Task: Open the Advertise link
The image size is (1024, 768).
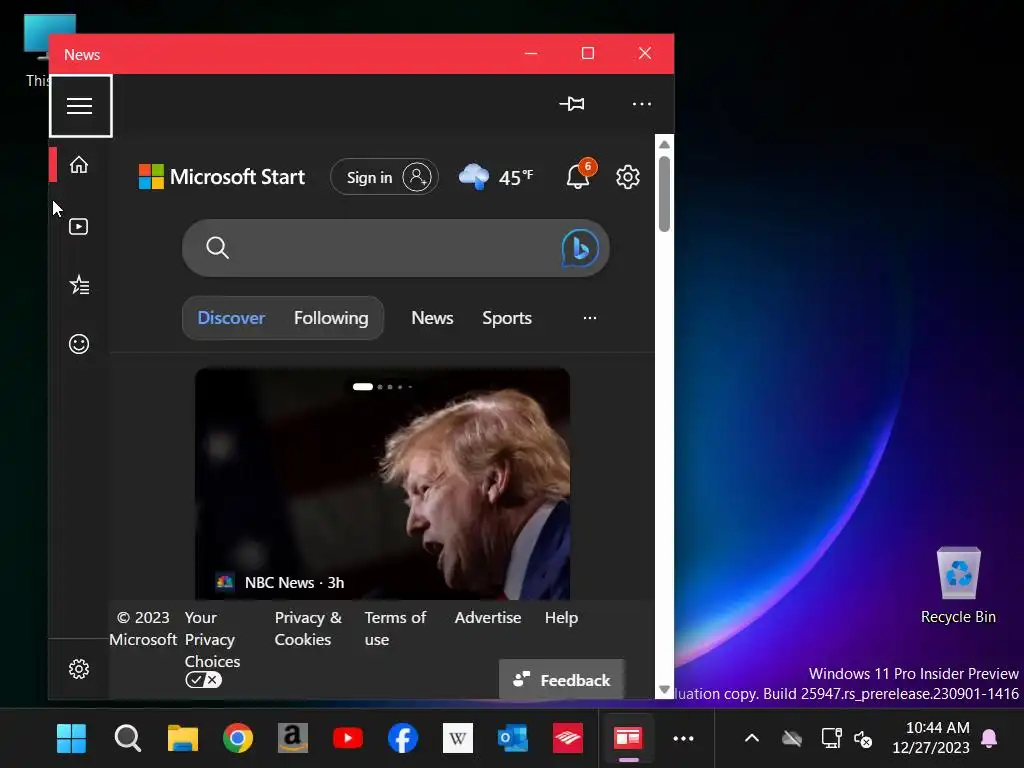Action: [x=488, y=618]
